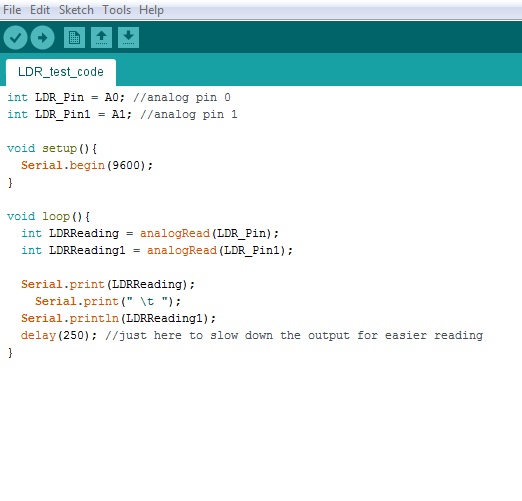Select the LDR_test_code tab
522x501 pixels.
pos(61,72)
